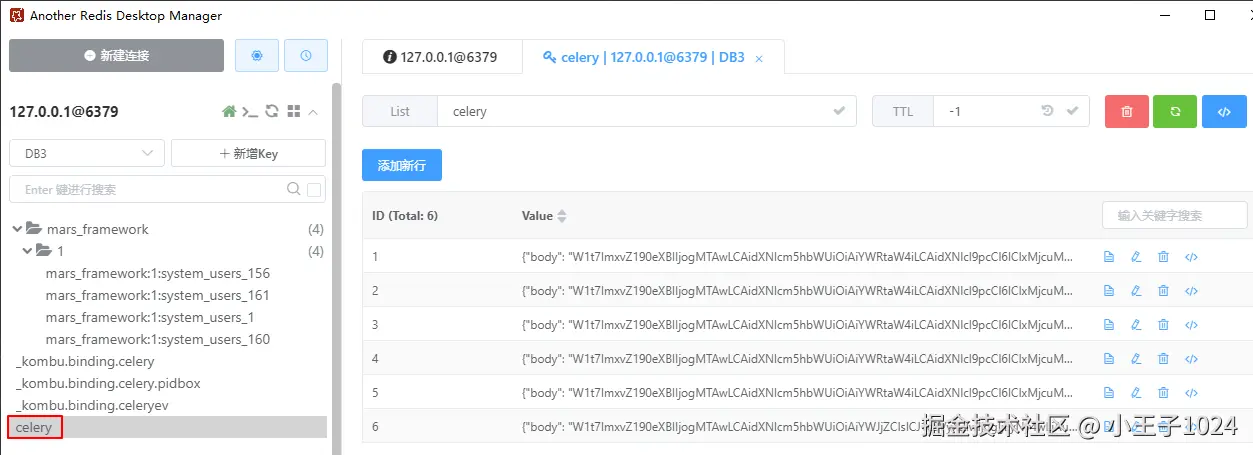Viewport: 1253px width, 455px height.
Task: Open the Redis CLI console icon
Action: pyautogui.click(x=250, y=112)
